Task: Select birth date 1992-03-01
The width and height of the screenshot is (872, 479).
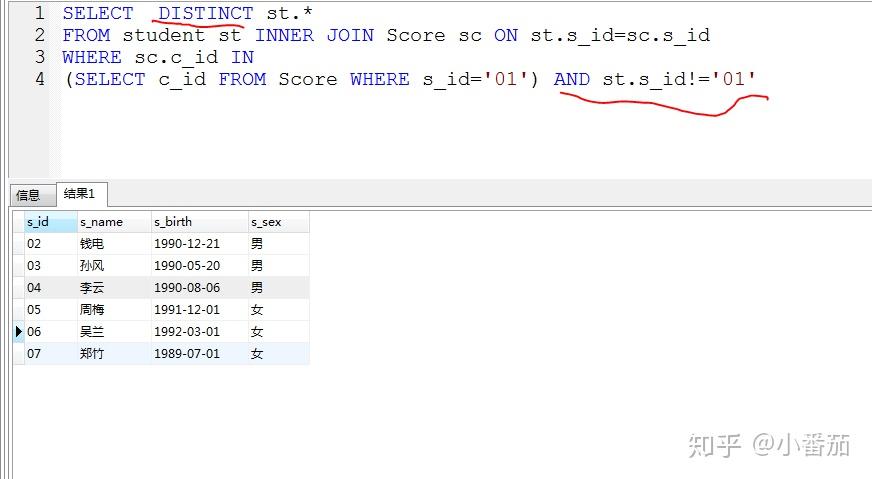Action: click(x=200, y=332)
